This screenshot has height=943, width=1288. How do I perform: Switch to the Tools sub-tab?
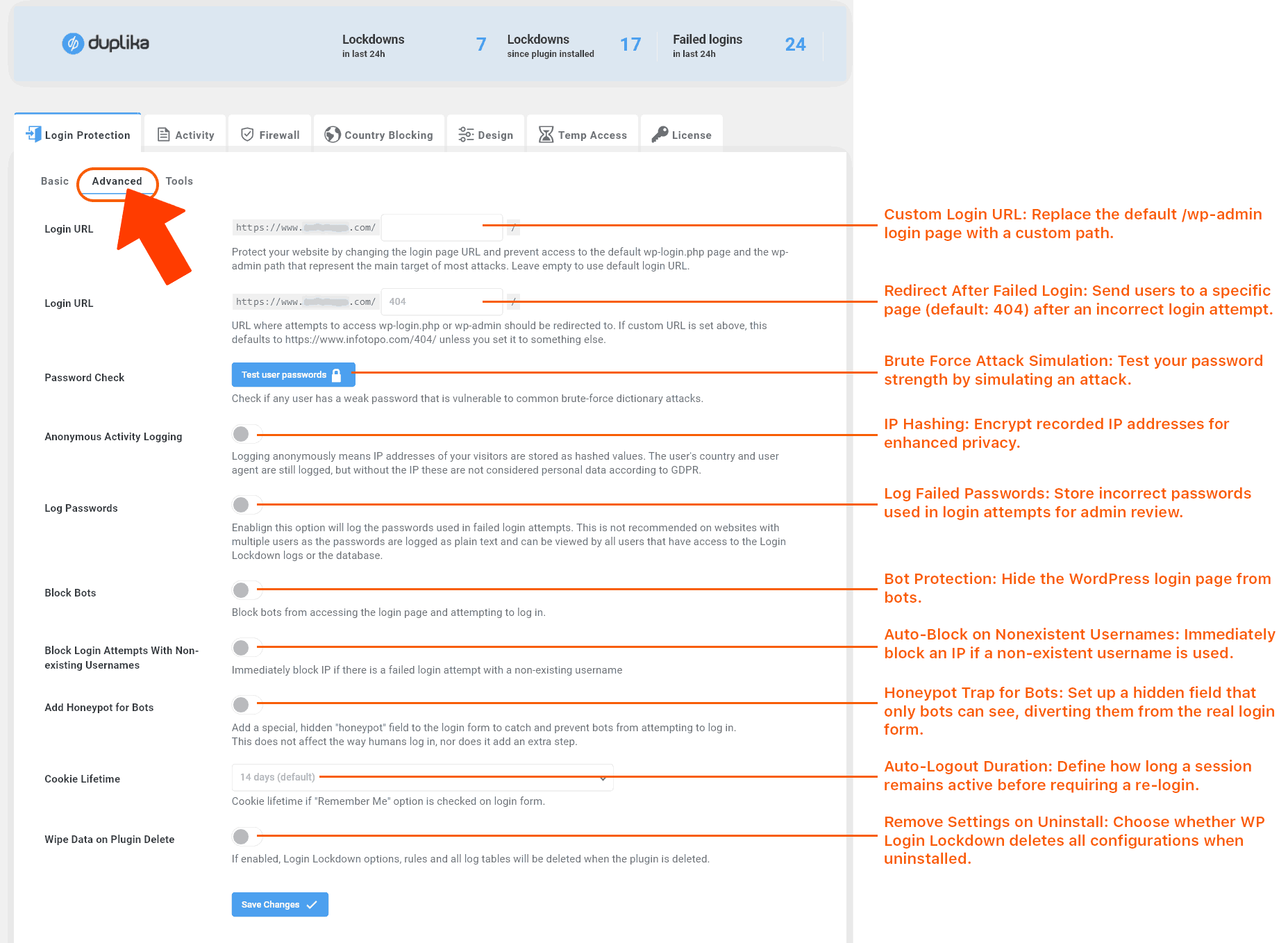(x=179, y=181)
